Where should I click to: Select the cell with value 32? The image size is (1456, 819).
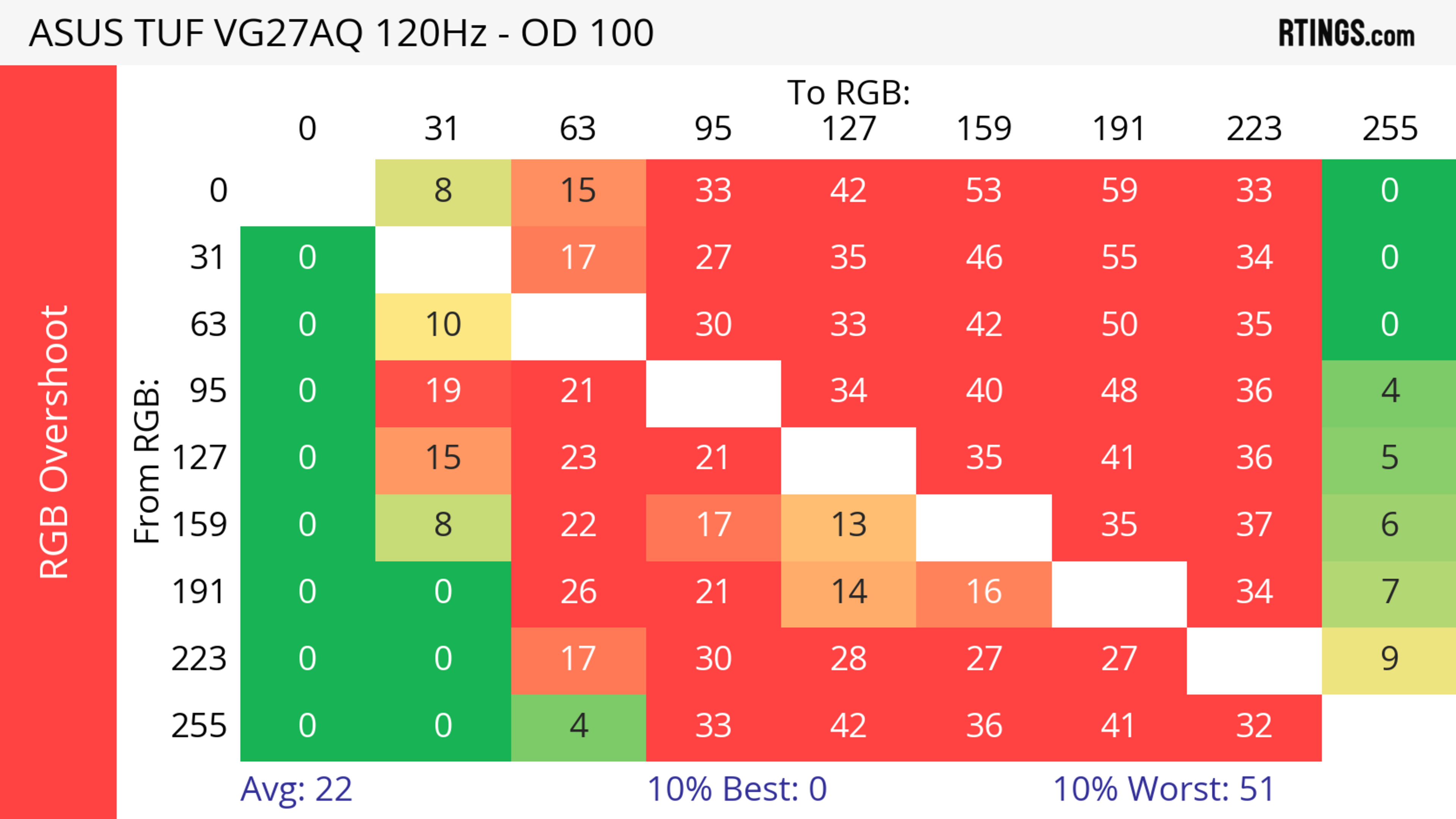tap(1254, 727)
